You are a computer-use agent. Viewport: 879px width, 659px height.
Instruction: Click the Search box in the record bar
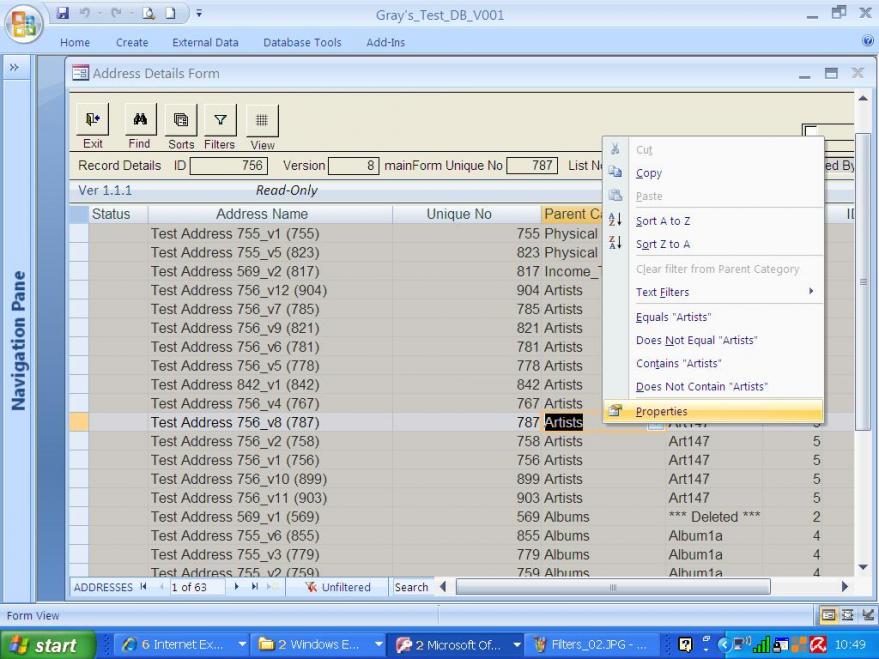point(410,587)
